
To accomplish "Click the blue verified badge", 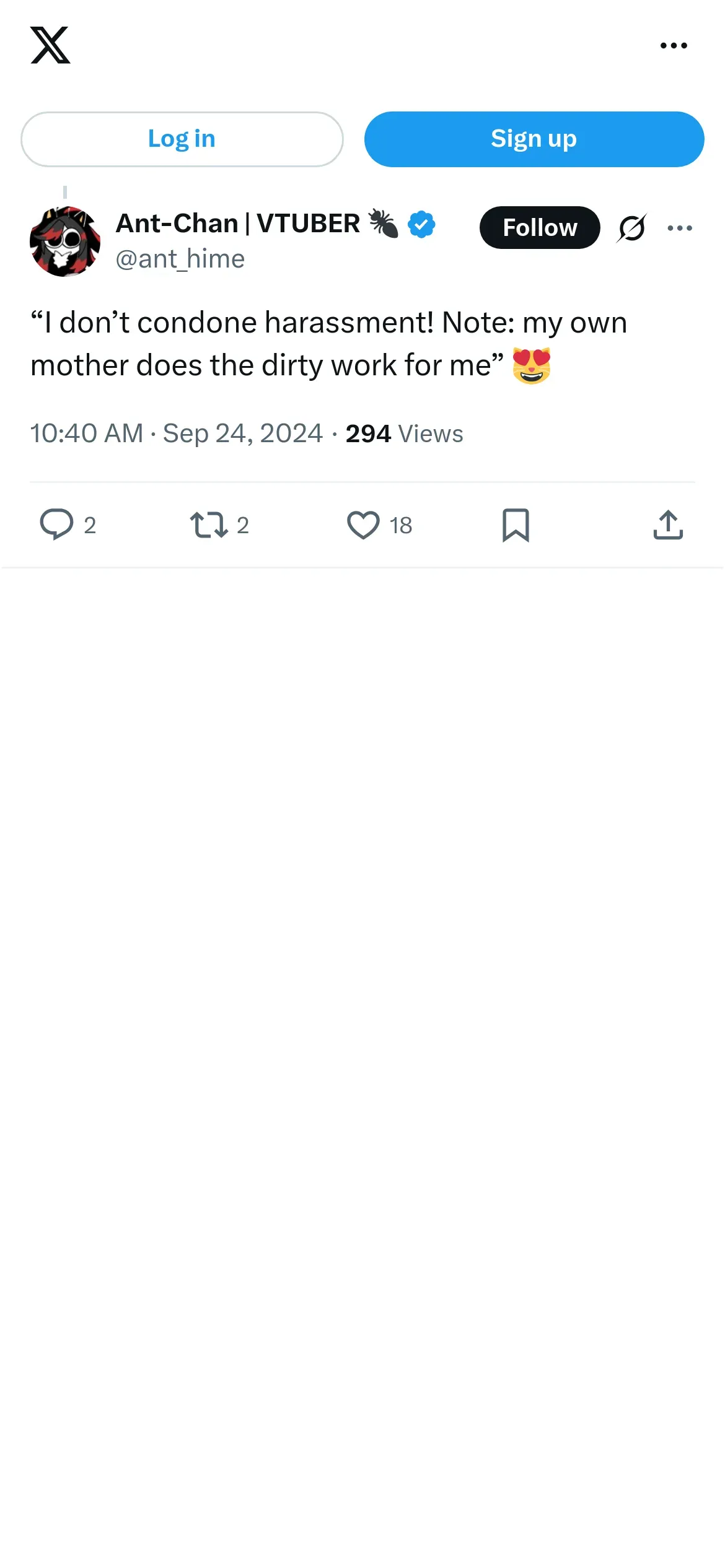I will click(421, 224).
